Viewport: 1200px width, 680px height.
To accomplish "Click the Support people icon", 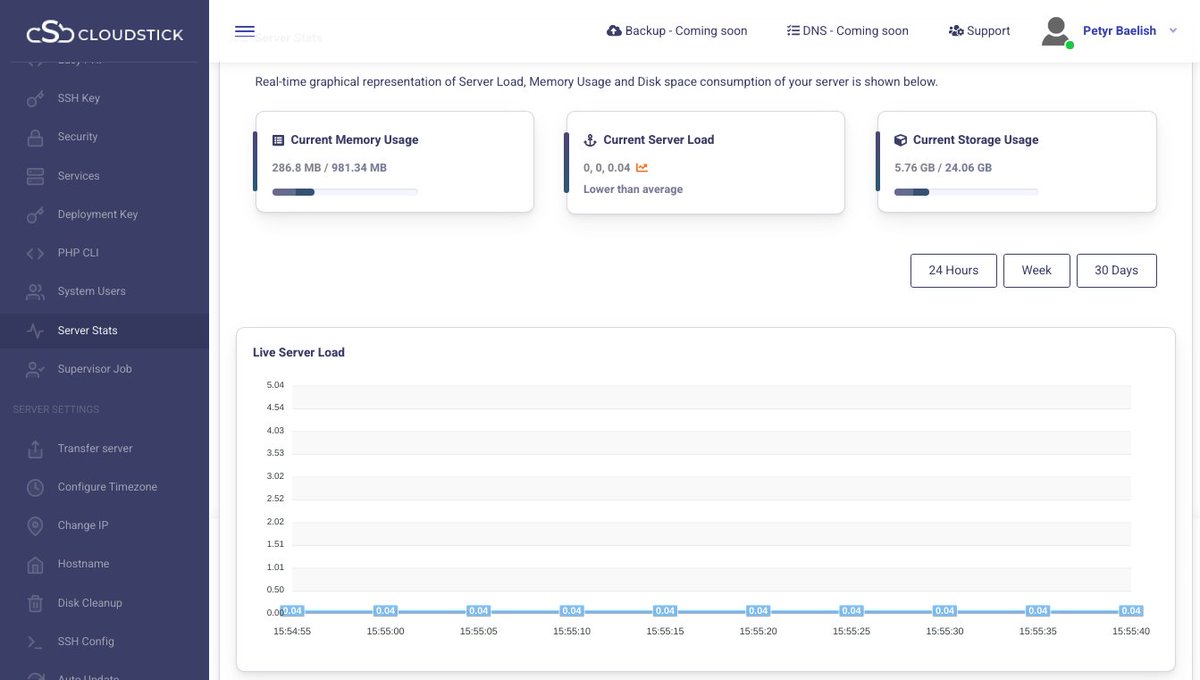I will (956, 31).
